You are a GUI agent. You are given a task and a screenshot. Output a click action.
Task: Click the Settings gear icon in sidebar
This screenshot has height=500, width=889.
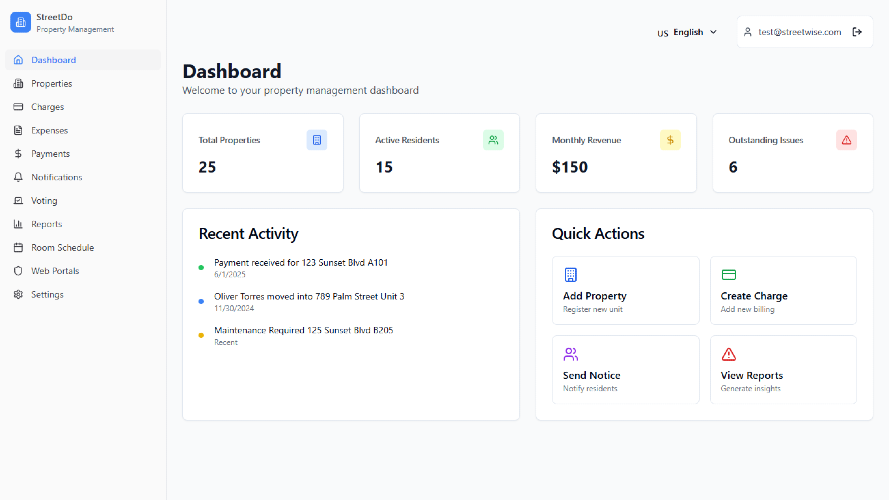tap(18, 295)
